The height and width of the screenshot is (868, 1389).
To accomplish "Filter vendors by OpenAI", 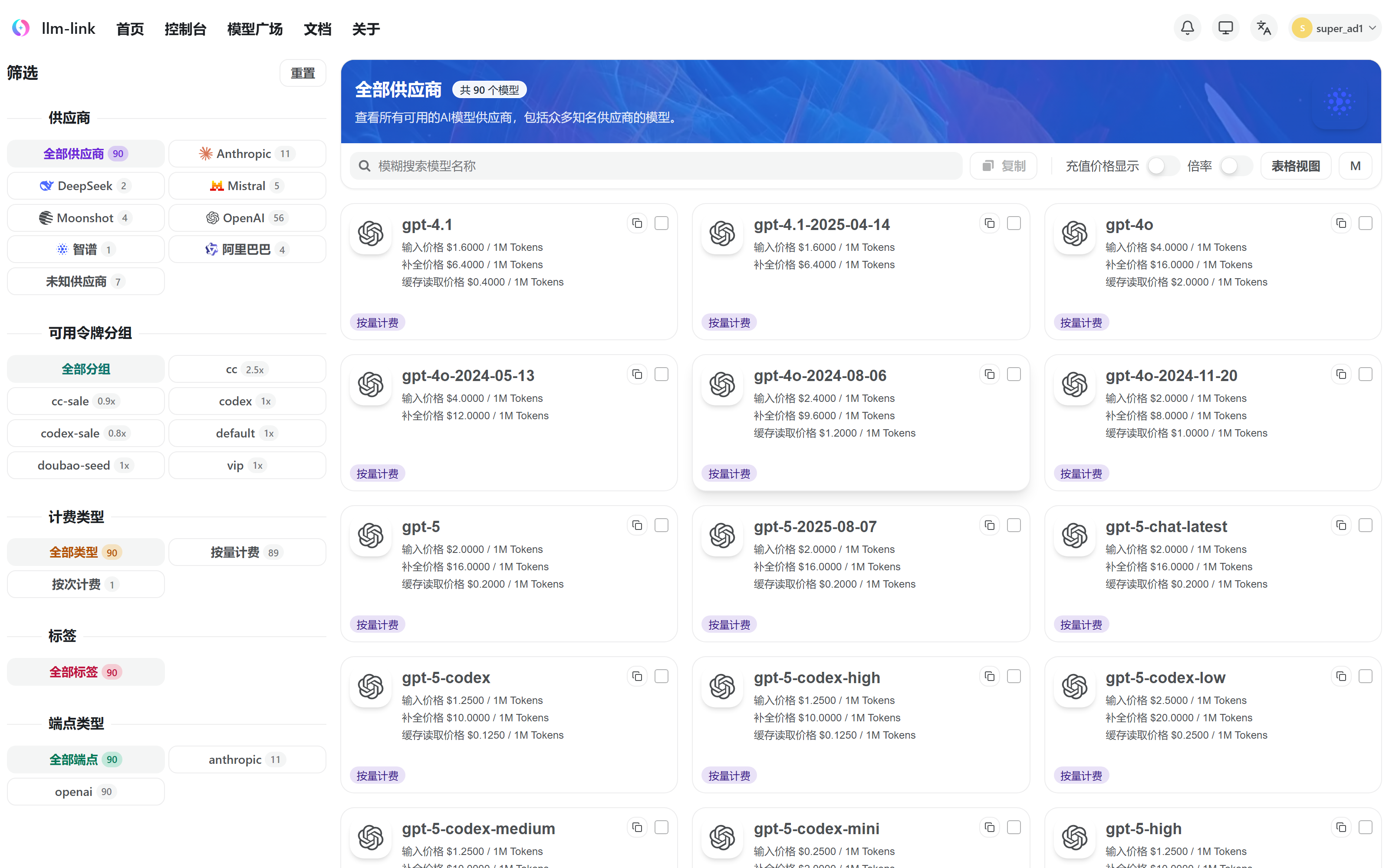I will point(247,218).
